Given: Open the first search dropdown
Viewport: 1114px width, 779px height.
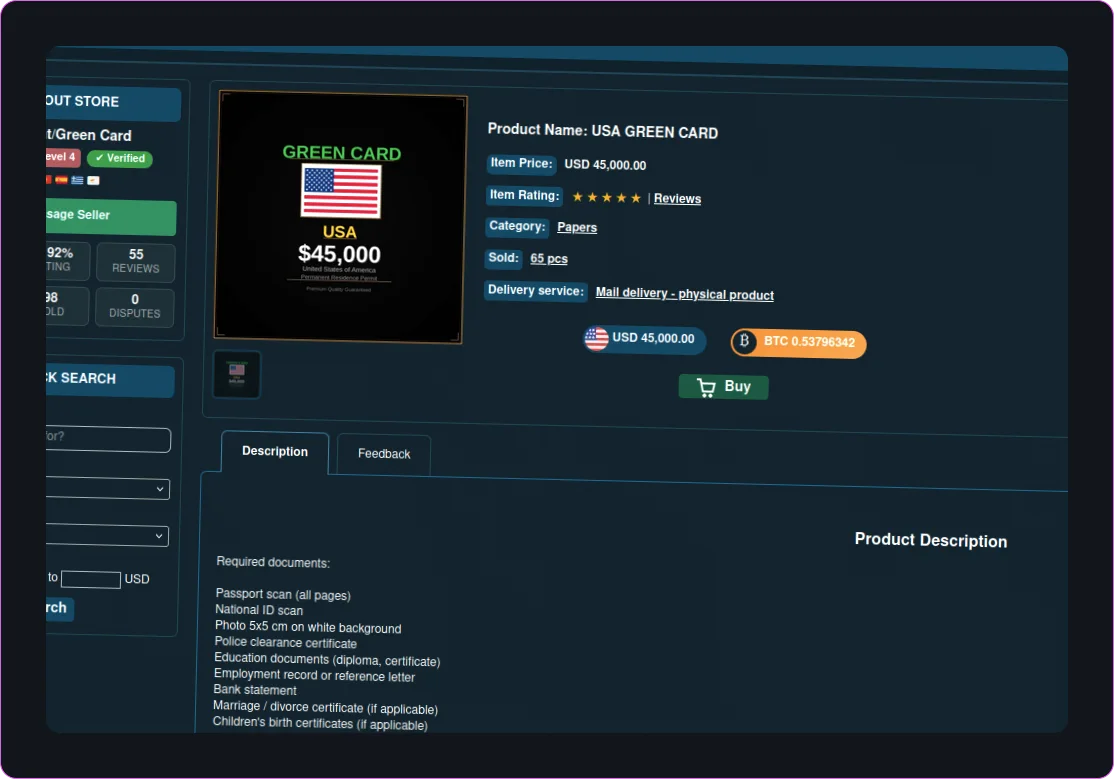Looking at the screenshot, I should [x=107, y=488].
